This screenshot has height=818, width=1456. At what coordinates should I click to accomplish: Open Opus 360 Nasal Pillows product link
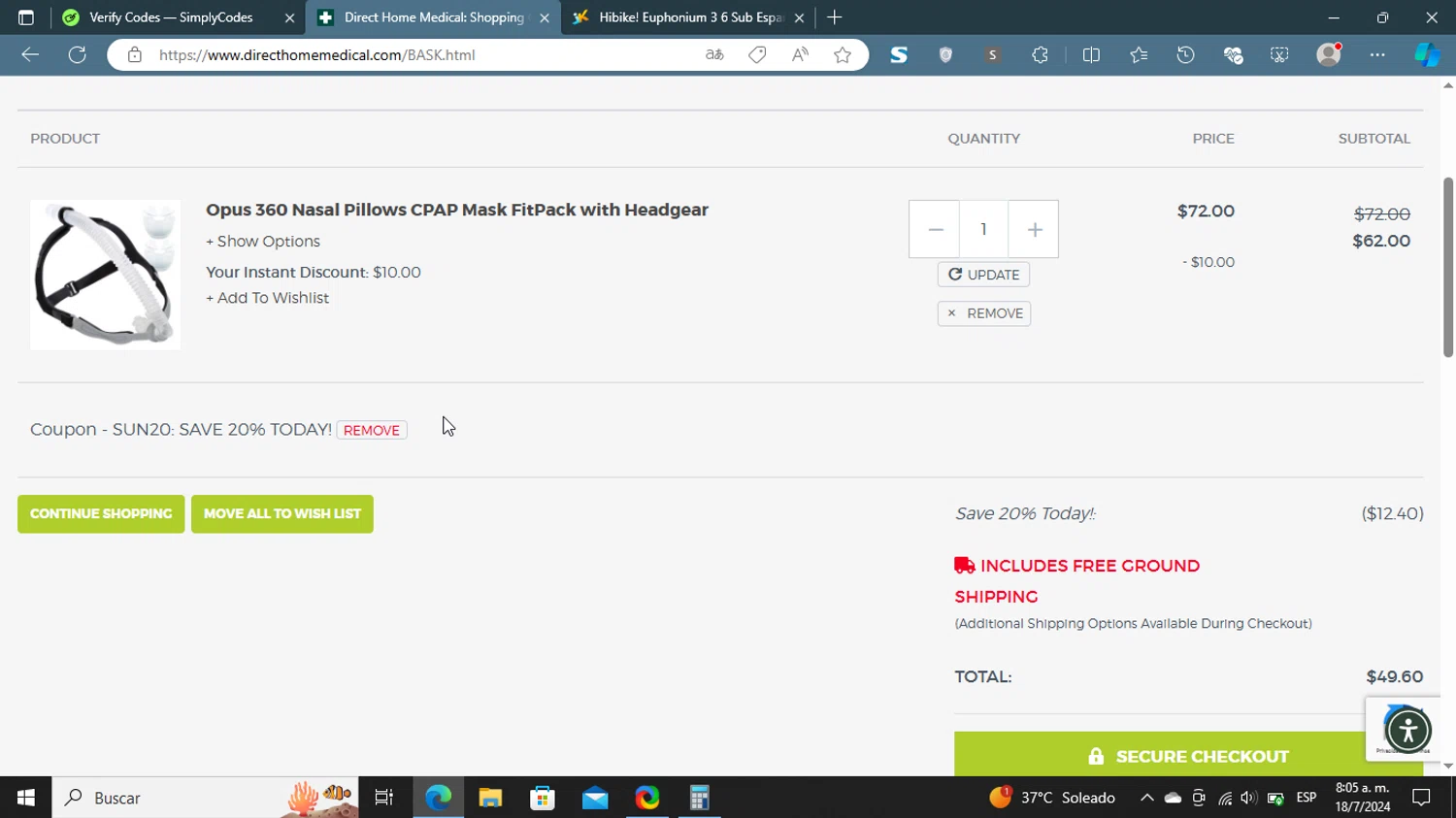coord(457,210)
